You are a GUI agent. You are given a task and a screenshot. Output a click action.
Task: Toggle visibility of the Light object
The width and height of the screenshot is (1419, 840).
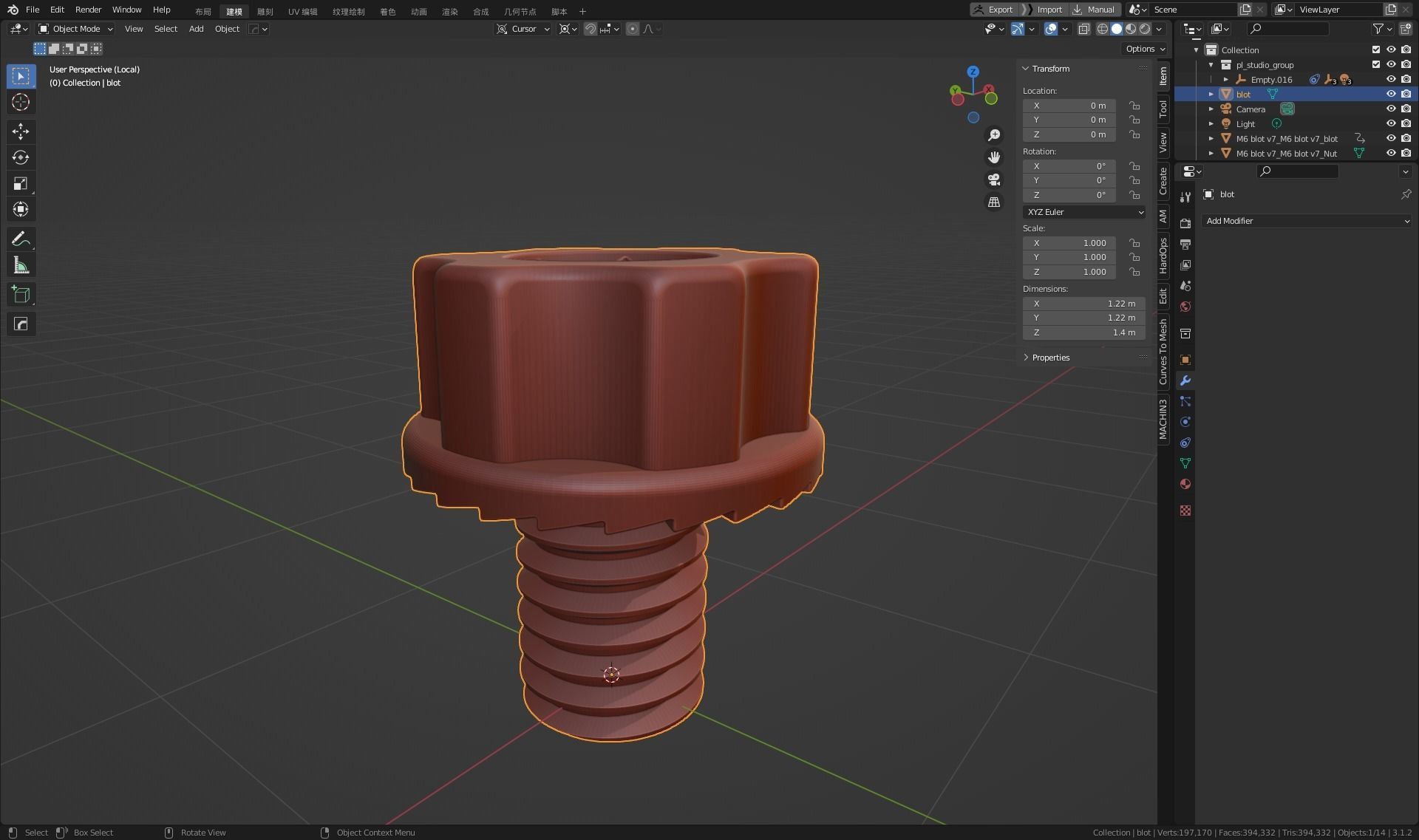(x=1390, y=123)
